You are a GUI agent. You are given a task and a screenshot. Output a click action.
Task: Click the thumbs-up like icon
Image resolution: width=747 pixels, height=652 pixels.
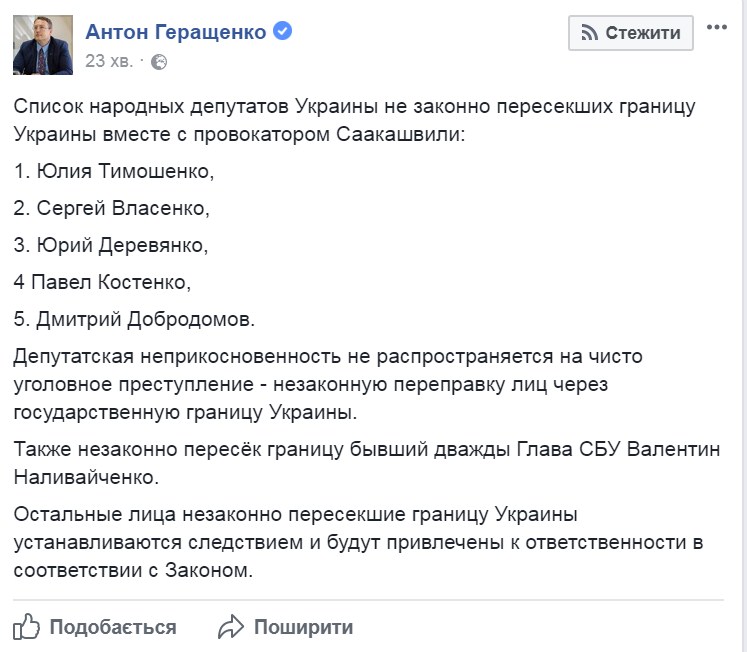coord(26,626)
